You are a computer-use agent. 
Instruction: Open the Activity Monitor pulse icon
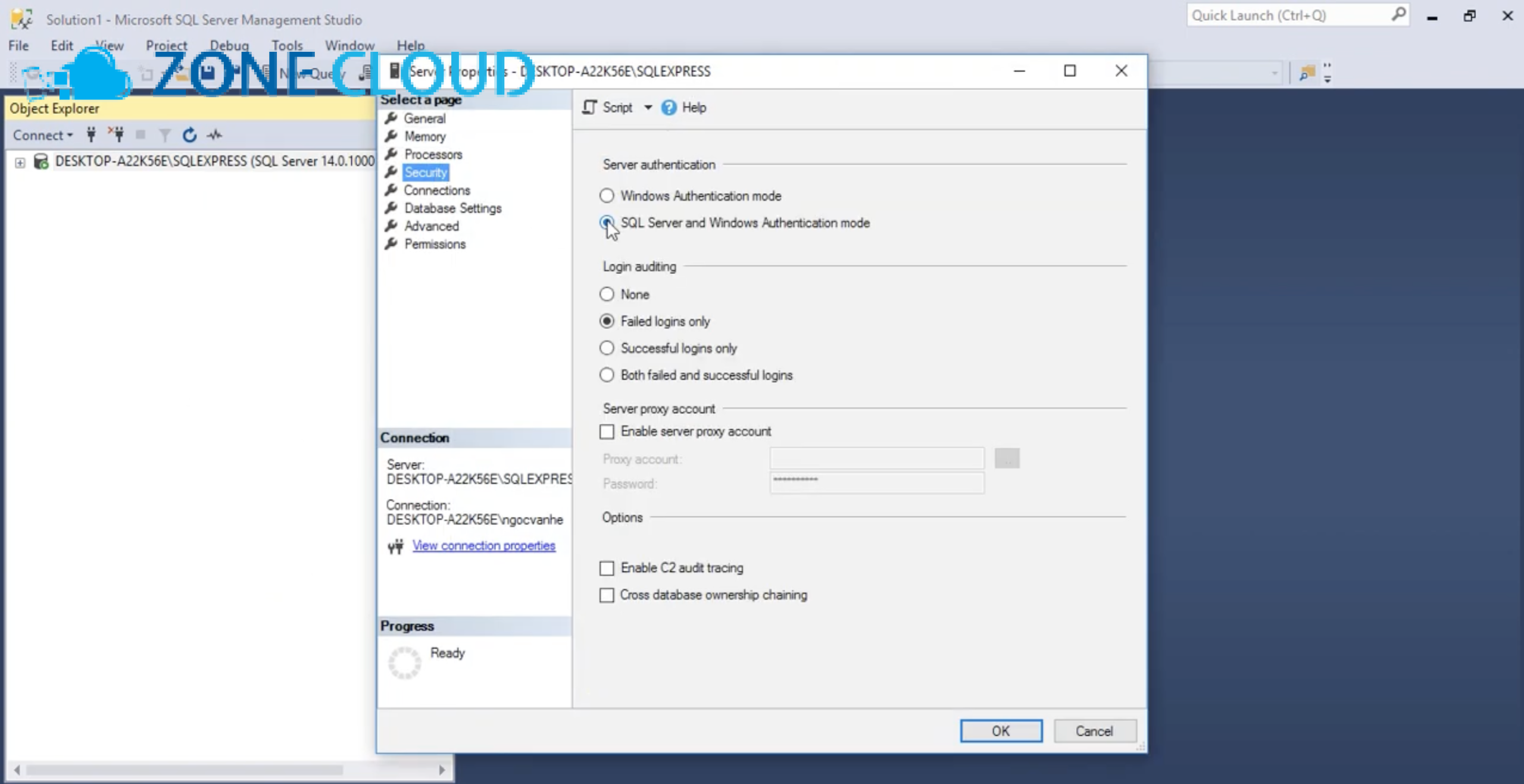click(x=214, y=135)
